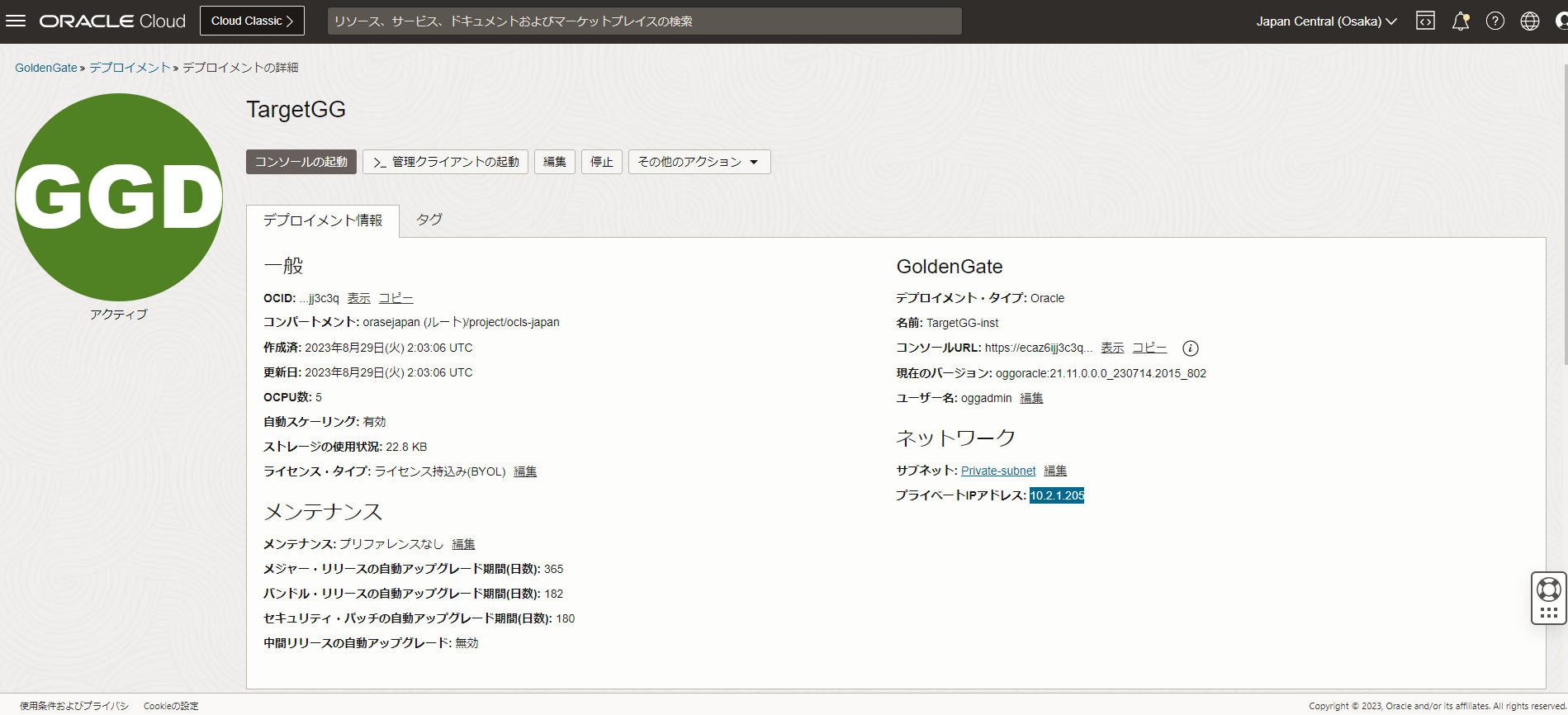This screenshot has width=1568, height=715.
Task: Click the 管理クライアントの起動 button
Action: (445, 162)
